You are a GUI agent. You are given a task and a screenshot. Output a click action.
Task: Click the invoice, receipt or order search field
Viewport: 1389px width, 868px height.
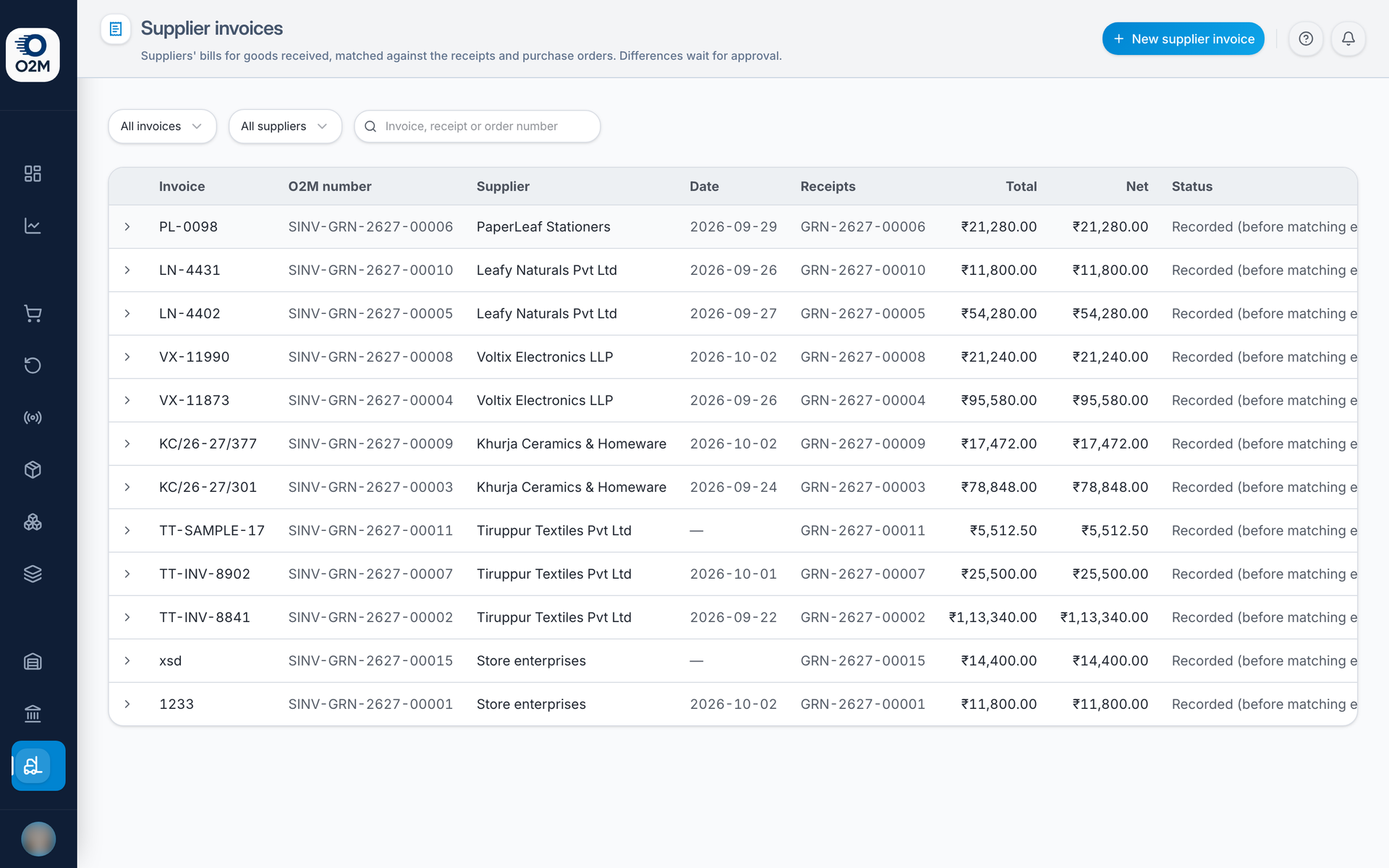(x=477, y=127)
